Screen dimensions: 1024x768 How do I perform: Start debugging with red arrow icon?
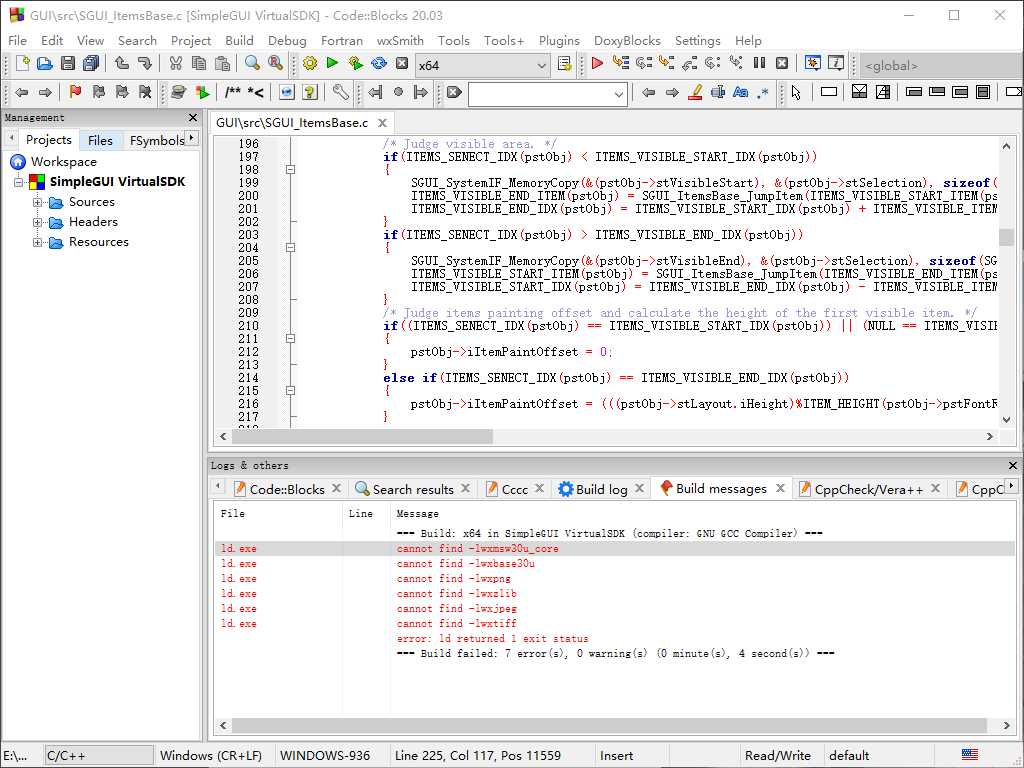tap(597, 63)
